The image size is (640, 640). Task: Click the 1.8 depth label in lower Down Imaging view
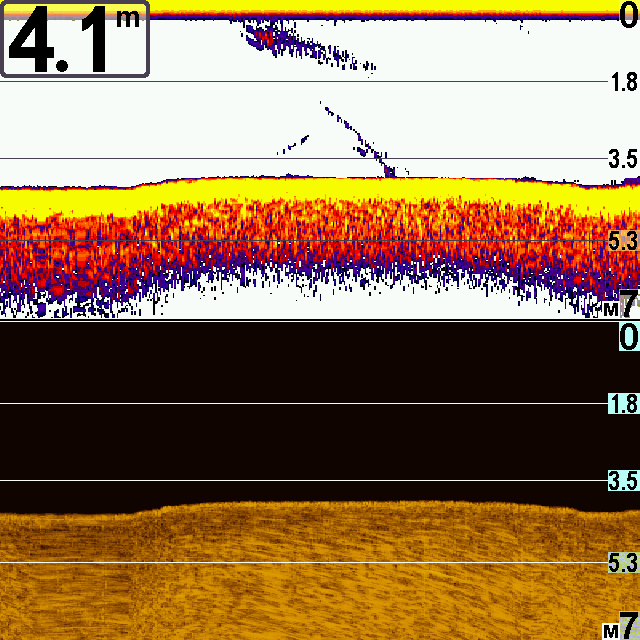pos(623,404)
